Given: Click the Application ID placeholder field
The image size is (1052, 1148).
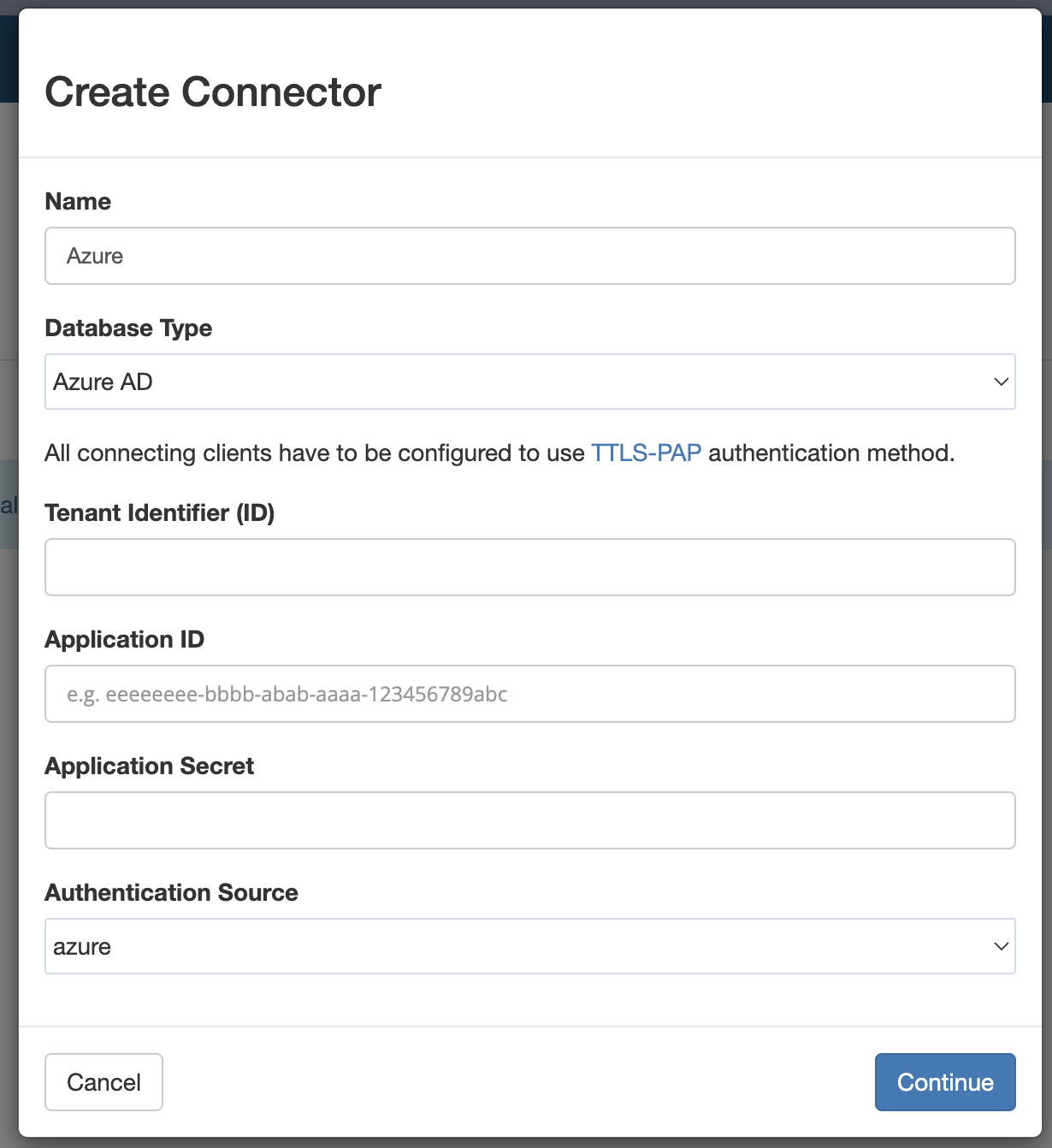Looking at the screenshot, I should pyautogui.click(x=529, y=694).
